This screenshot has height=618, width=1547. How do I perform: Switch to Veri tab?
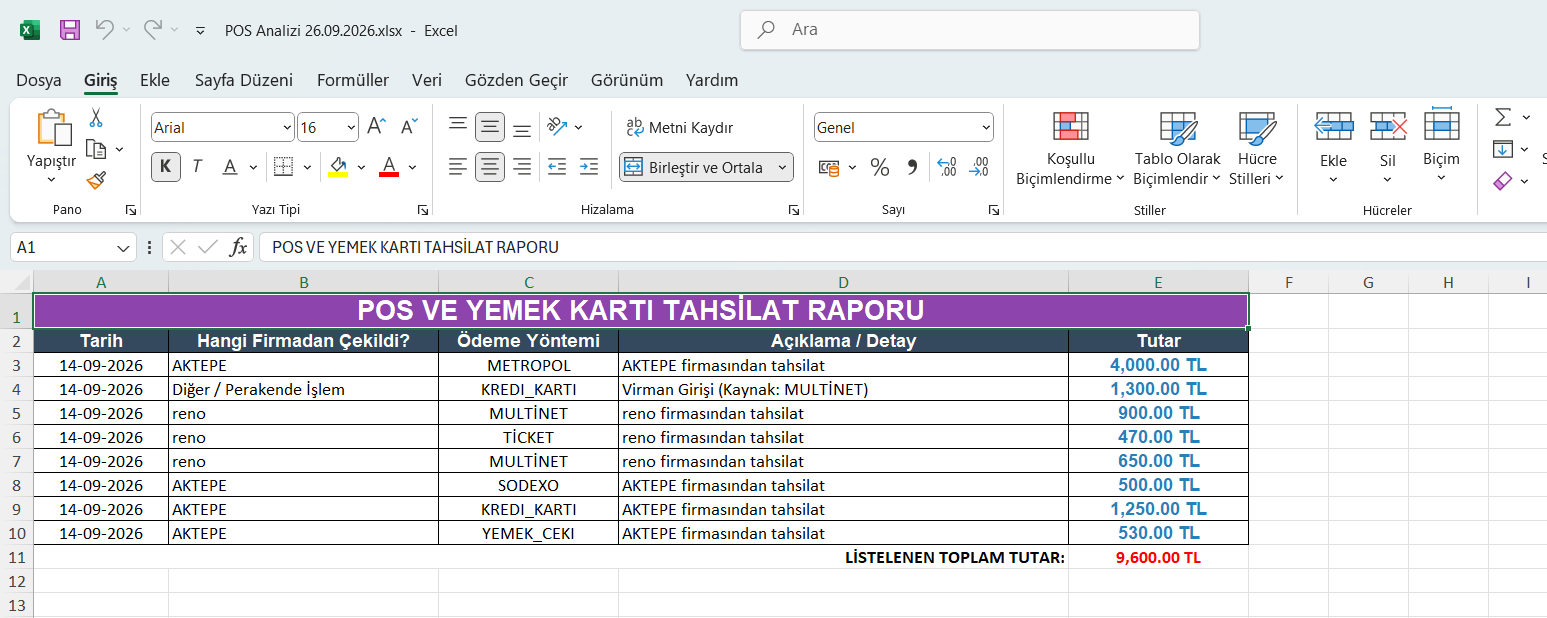[x=427, y=80]
